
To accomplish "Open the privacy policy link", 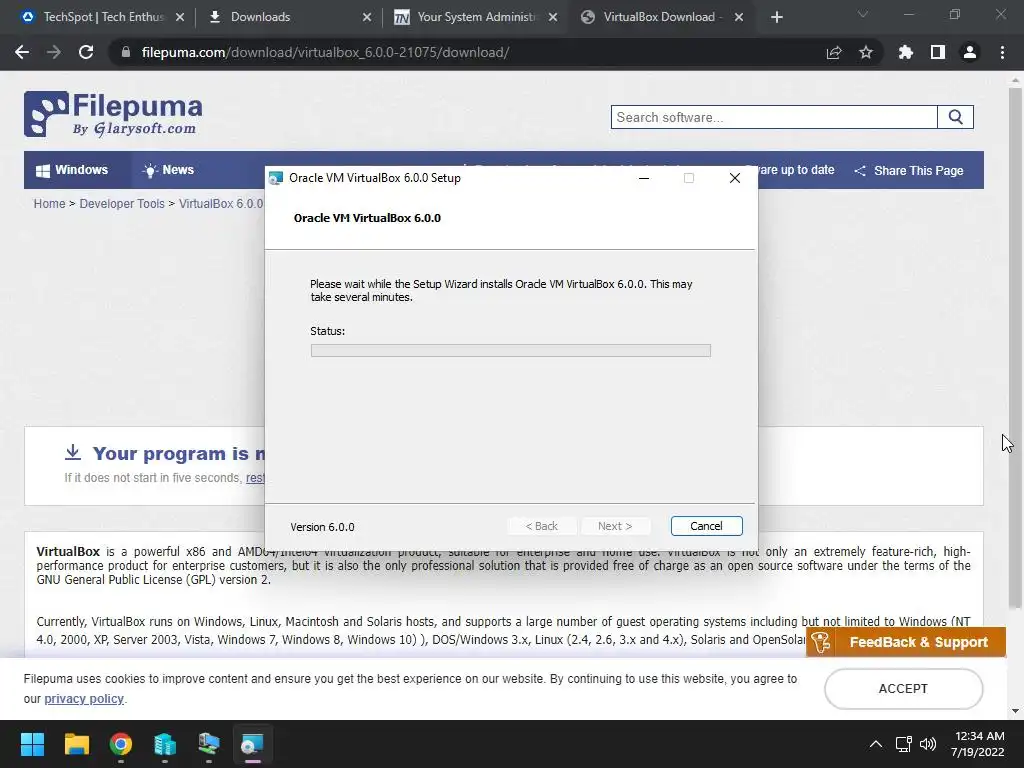I will click(84, 699).
